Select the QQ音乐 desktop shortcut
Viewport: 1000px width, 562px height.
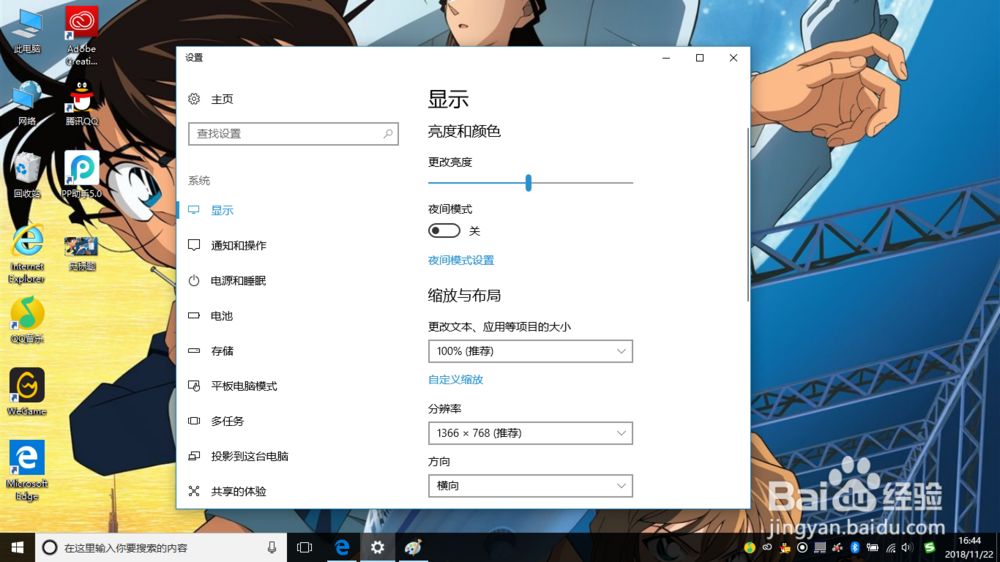click(27, 320)
